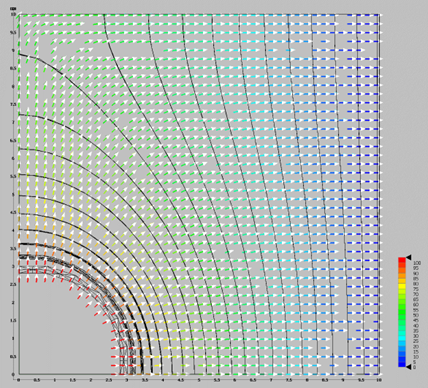Pick the pure green swatch in the color legend

tap(402, 312)
